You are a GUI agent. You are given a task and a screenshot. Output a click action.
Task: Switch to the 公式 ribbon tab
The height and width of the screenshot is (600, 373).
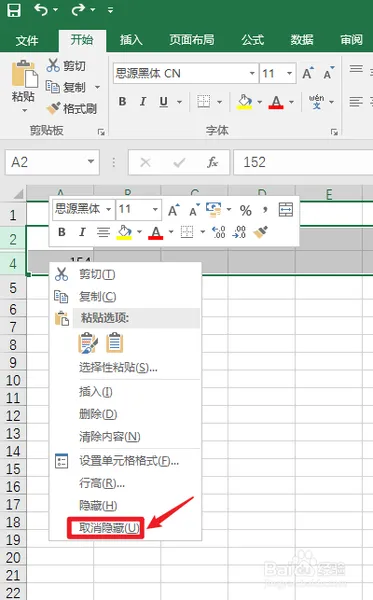click(x=253, y=40)
